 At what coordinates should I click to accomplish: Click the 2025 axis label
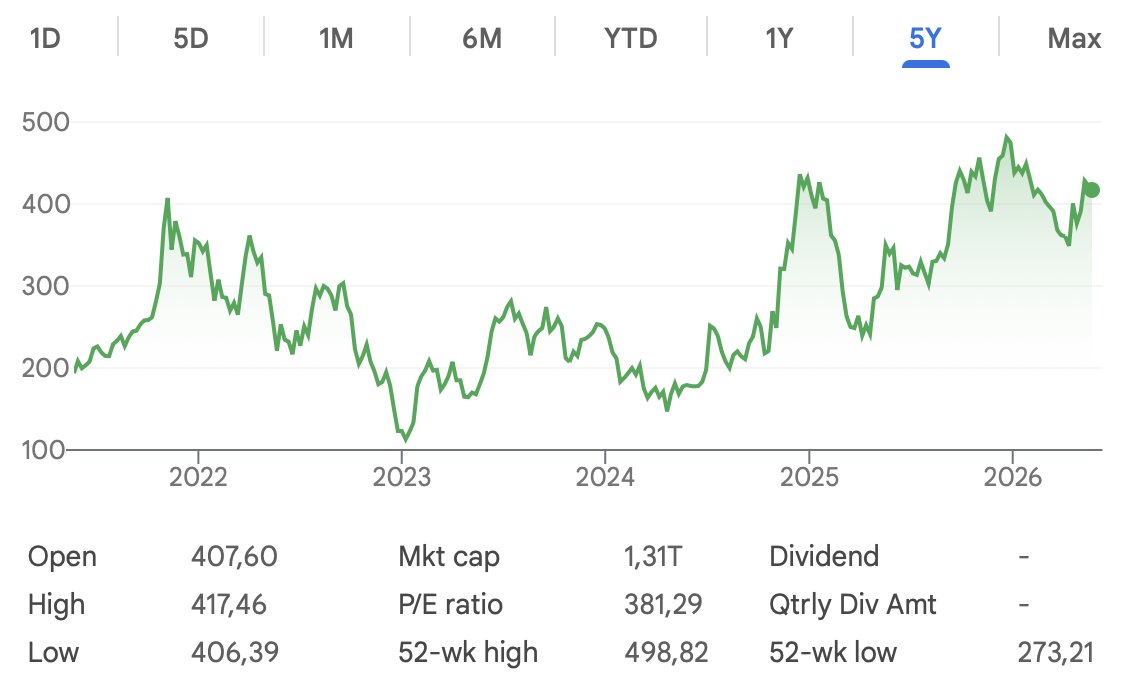(x=809, y=477)
